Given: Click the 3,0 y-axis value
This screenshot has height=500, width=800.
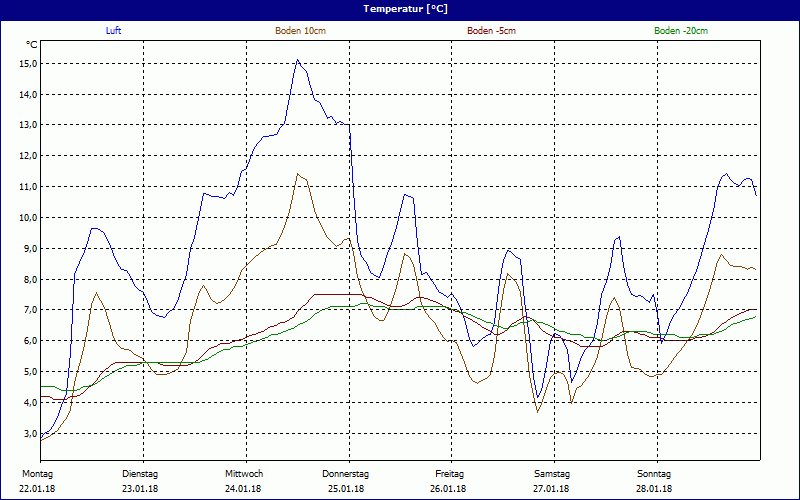Looking at the screenshot, I should 30,434.
